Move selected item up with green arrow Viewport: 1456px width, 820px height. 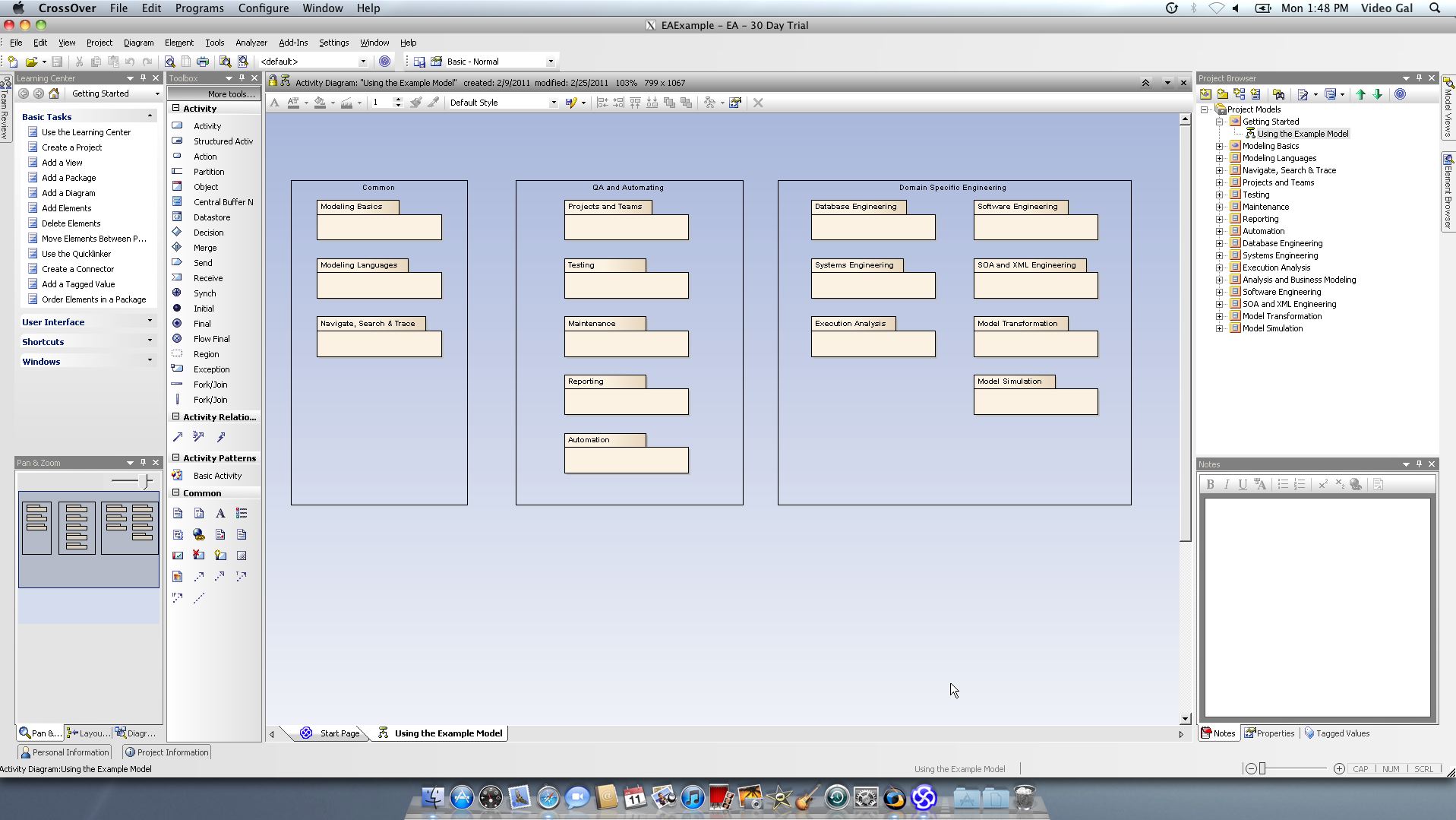pos(1360,94)
